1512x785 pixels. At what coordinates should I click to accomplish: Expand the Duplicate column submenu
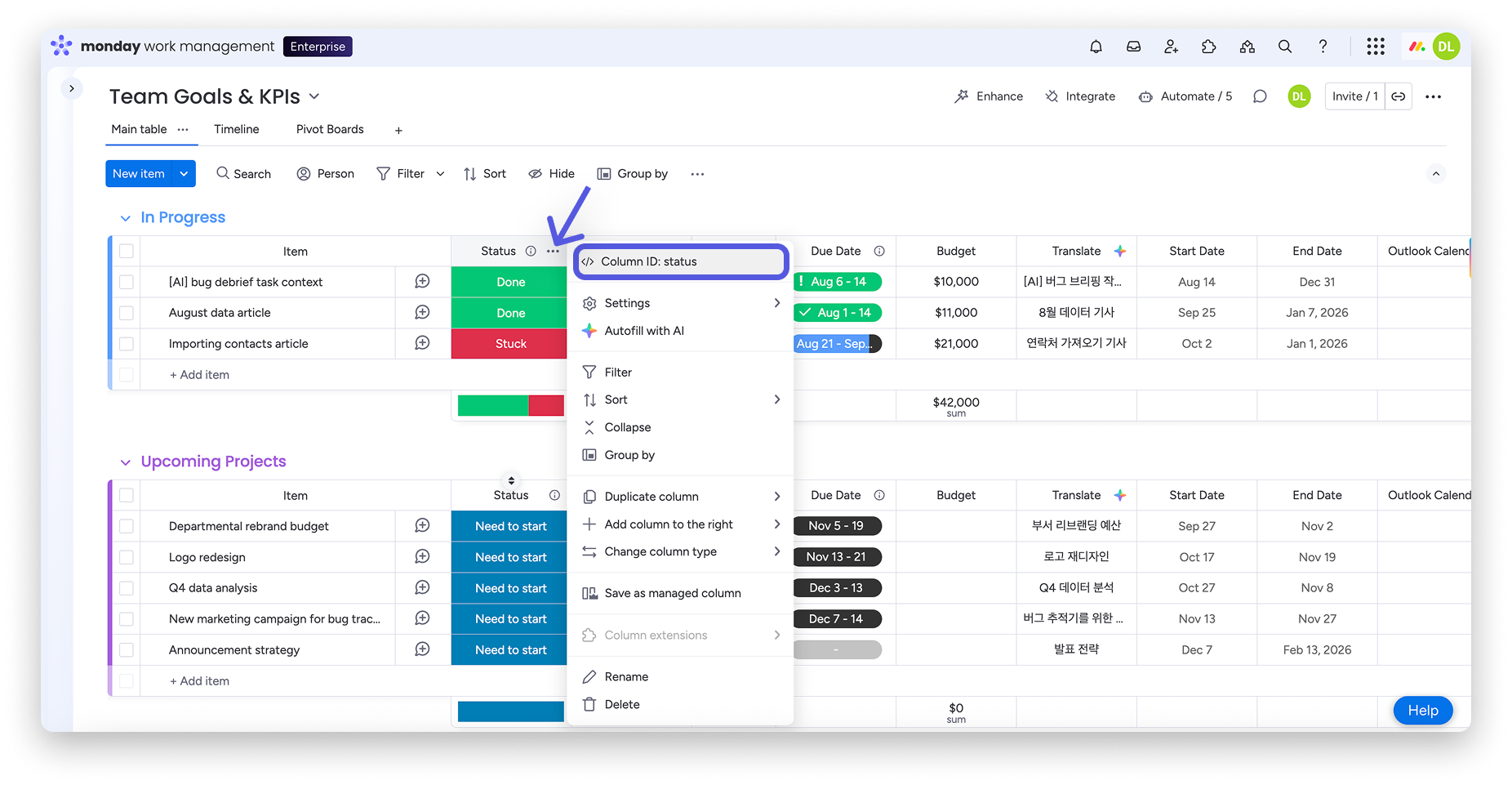pos(776,497)
